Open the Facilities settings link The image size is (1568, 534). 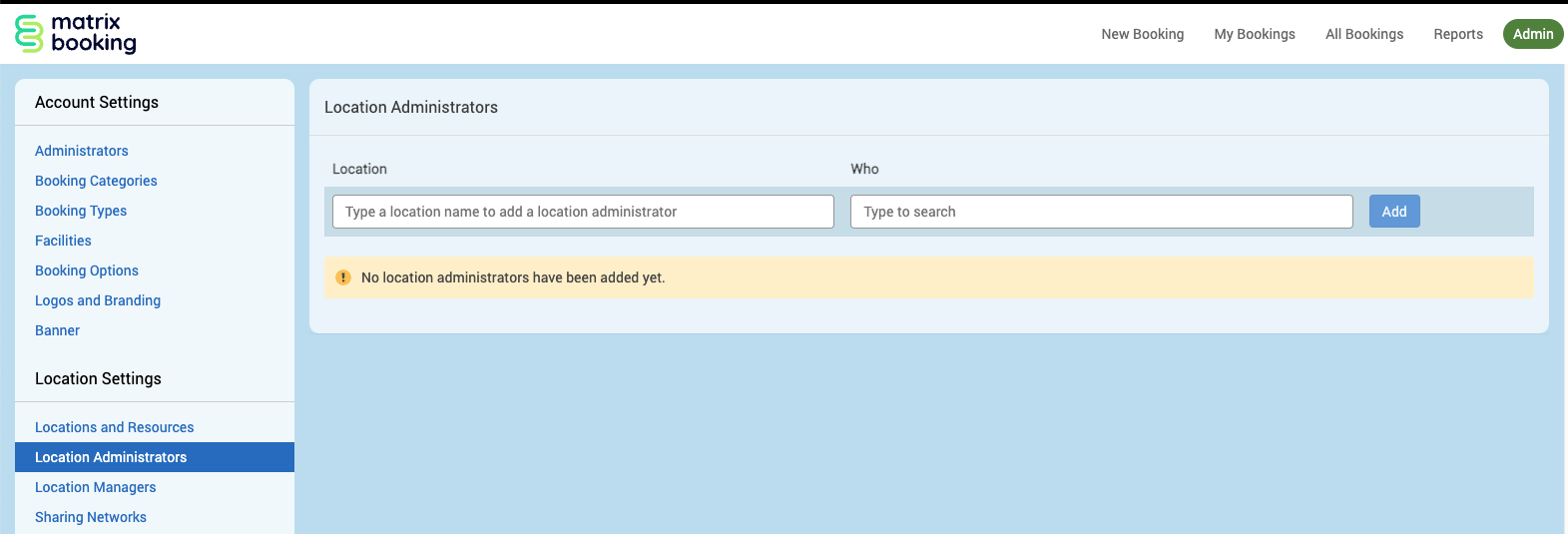[63, 241]
